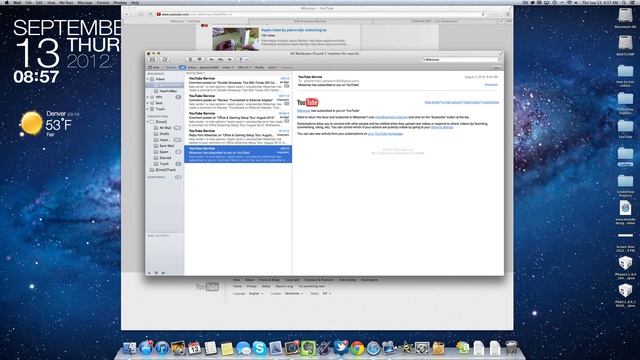
Task: Select the HowToMac inbox account
Action: (x=165, y=91)
